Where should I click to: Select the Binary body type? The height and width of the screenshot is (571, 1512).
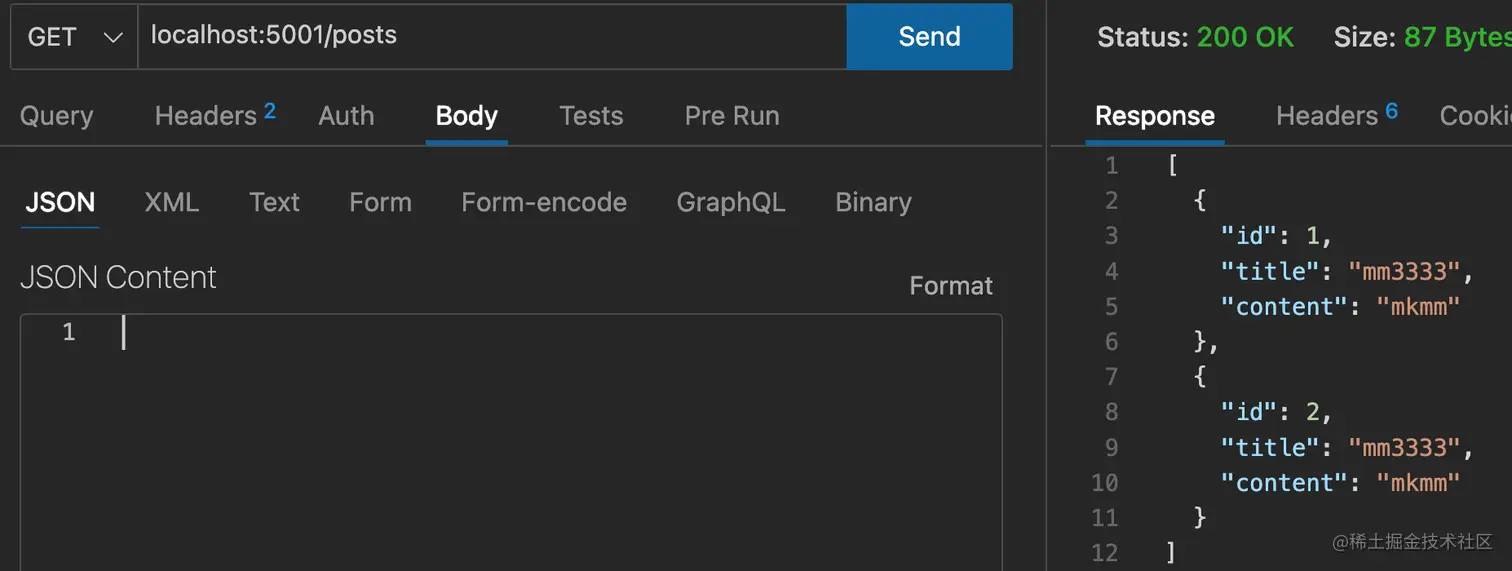click(x=873, y=202)
